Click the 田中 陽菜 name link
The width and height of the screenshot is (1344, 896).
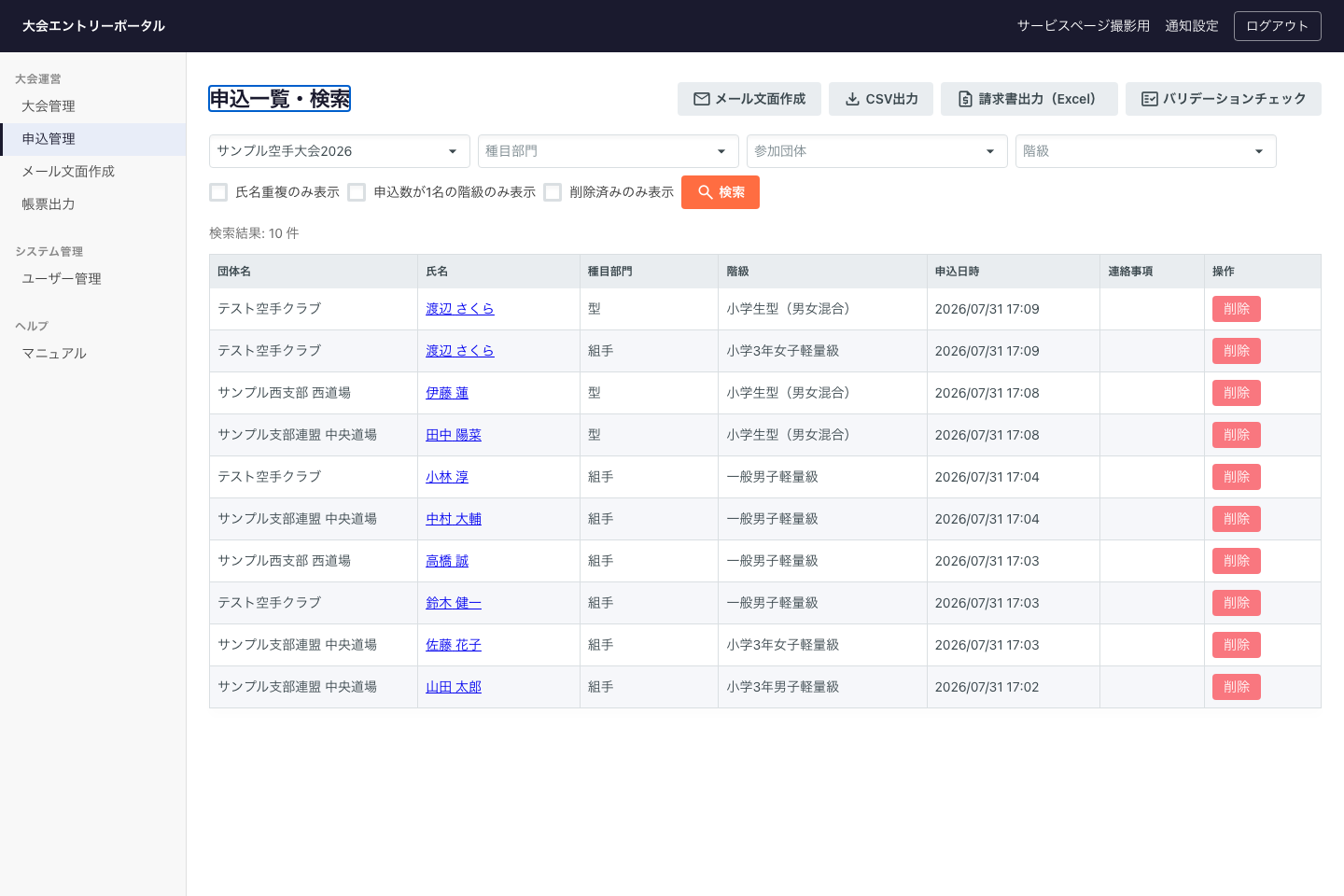pyautogui.click(x=454, y=435)
